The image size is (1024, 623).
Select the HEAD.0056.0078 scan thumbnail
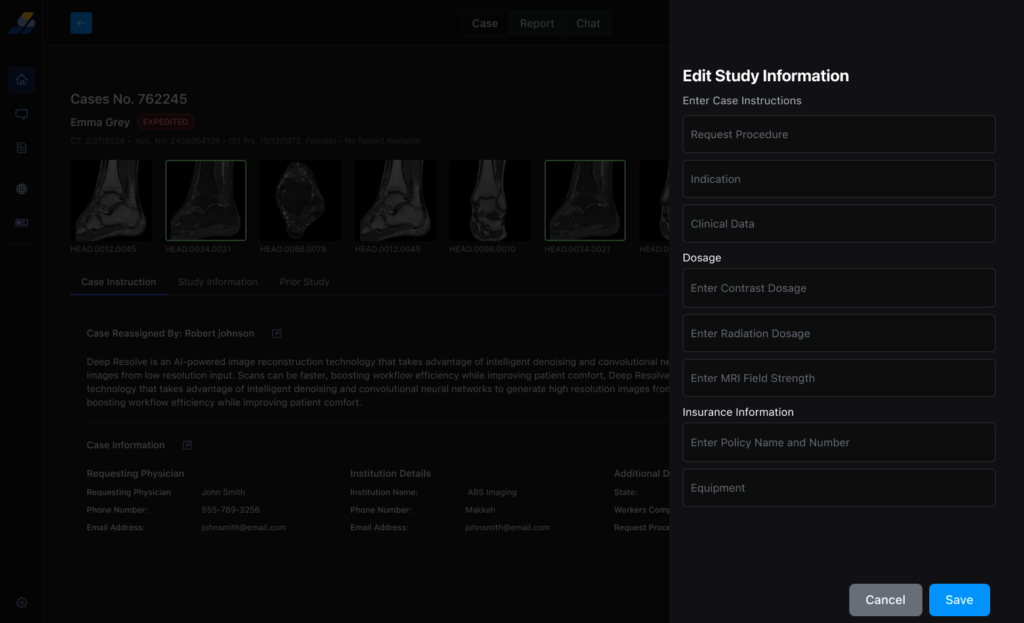click(300, 200)
